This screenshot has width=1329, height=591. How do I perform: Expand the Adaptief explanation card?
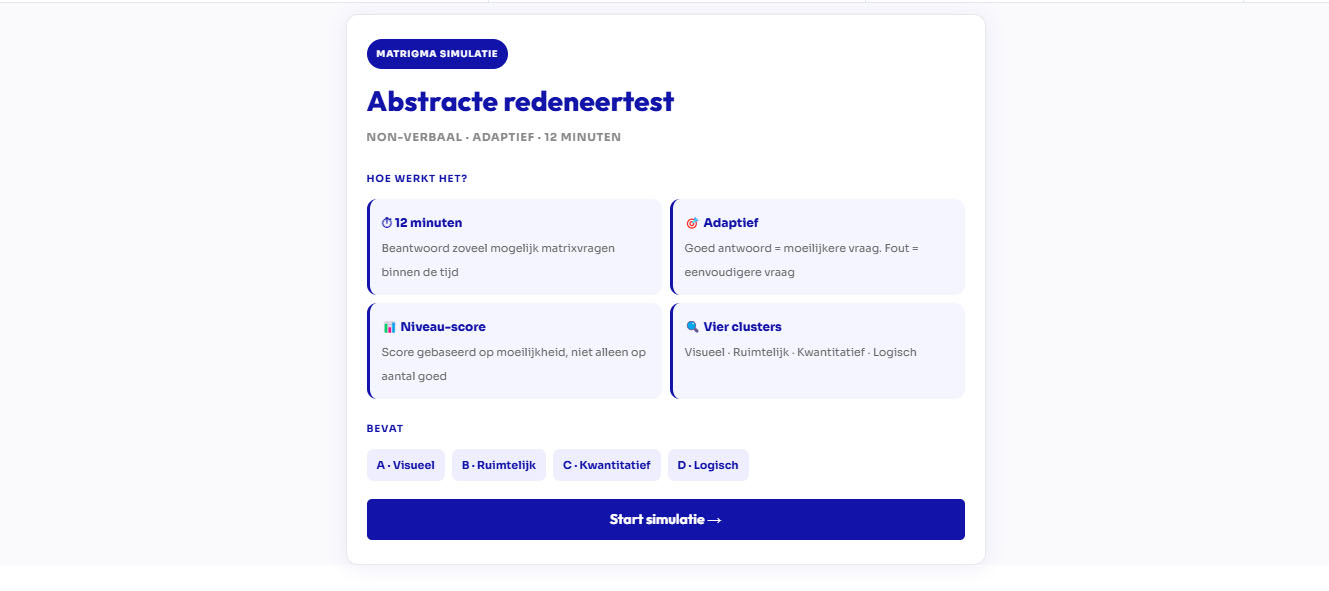[x=818, y=246]
